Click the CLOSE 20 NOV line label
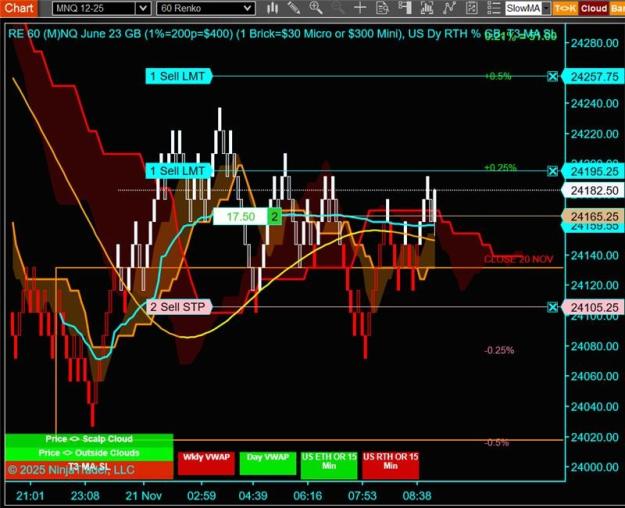This screenshot has height=508, width=625. click(518, 260)
